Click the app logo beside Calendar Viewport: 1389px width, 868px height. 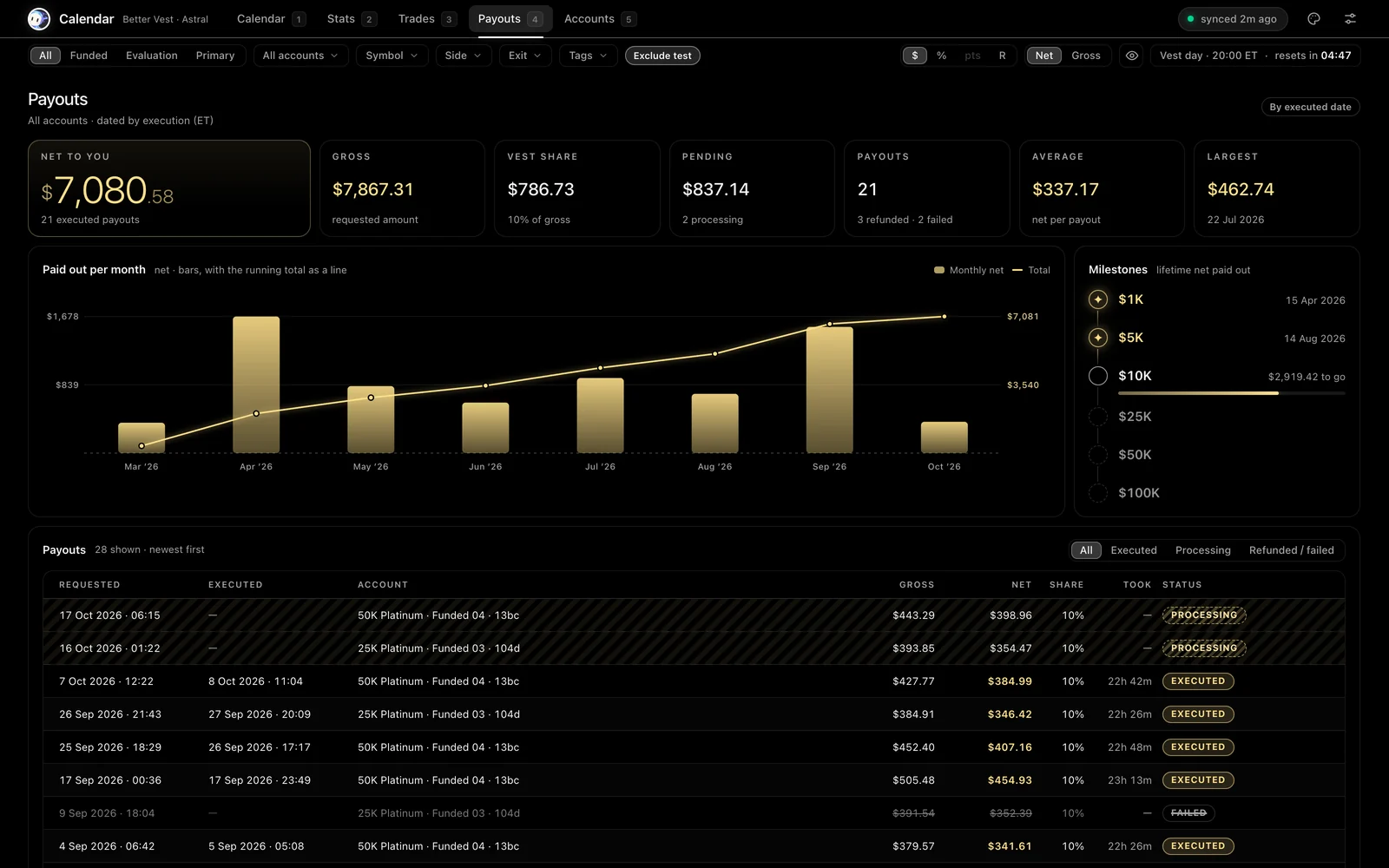click(39, 18)
